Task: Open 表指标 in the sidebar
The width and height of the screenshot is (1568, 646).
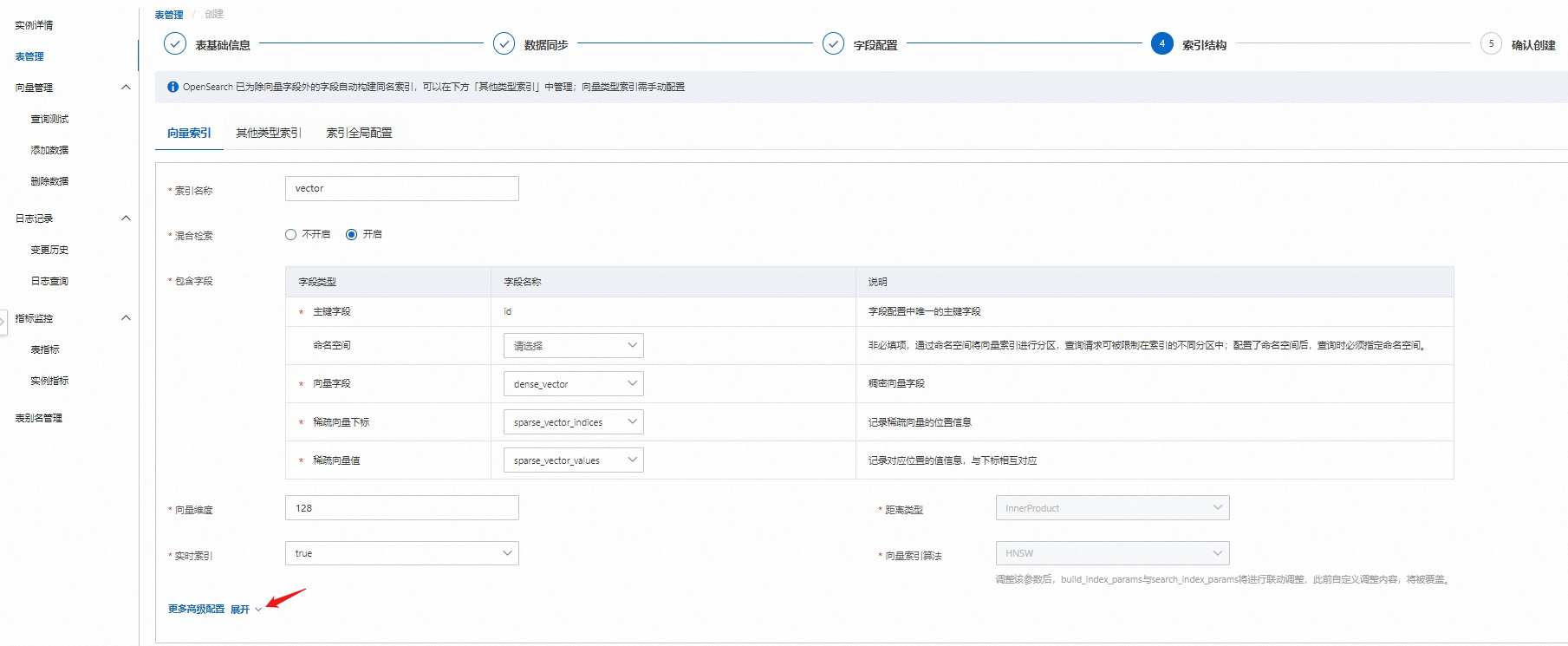Action: [45, 349]
